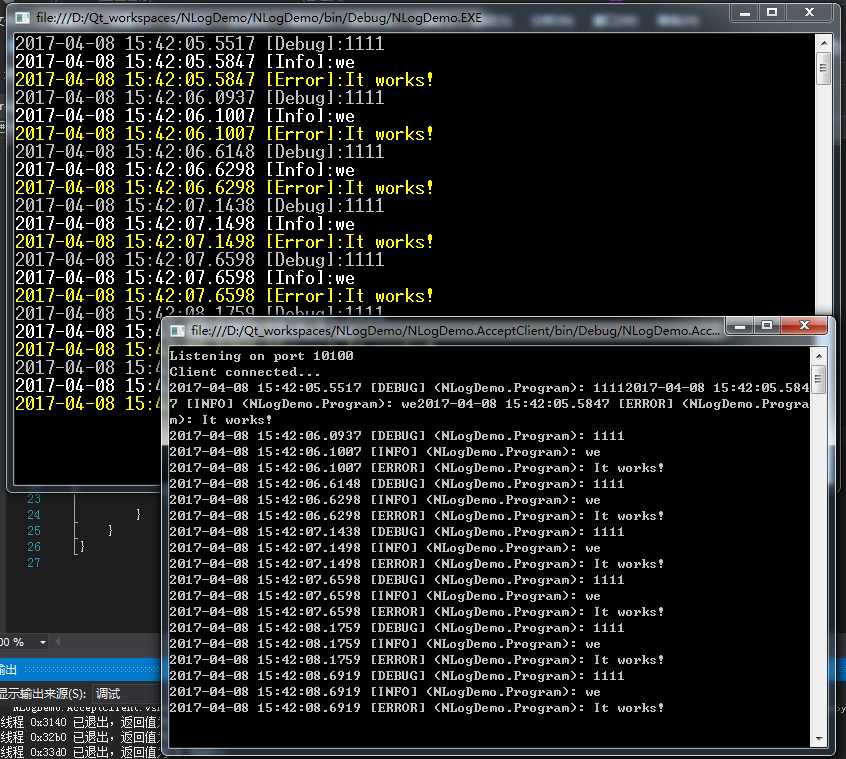
Task: Click NLogDemo.EXE line 15:42:06.6298 [Info]:we
Action: click(x=185, y=170)
